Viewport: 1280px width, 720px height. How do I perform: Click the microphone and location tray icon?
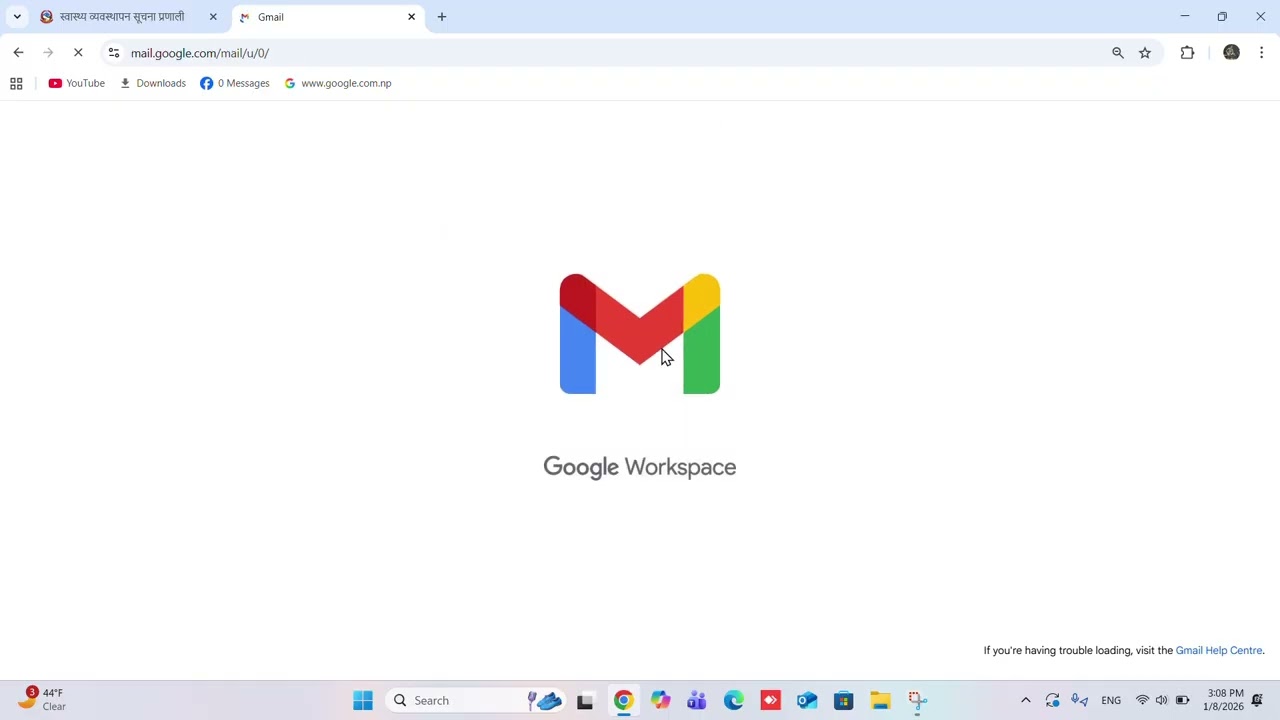point(1079,701)
